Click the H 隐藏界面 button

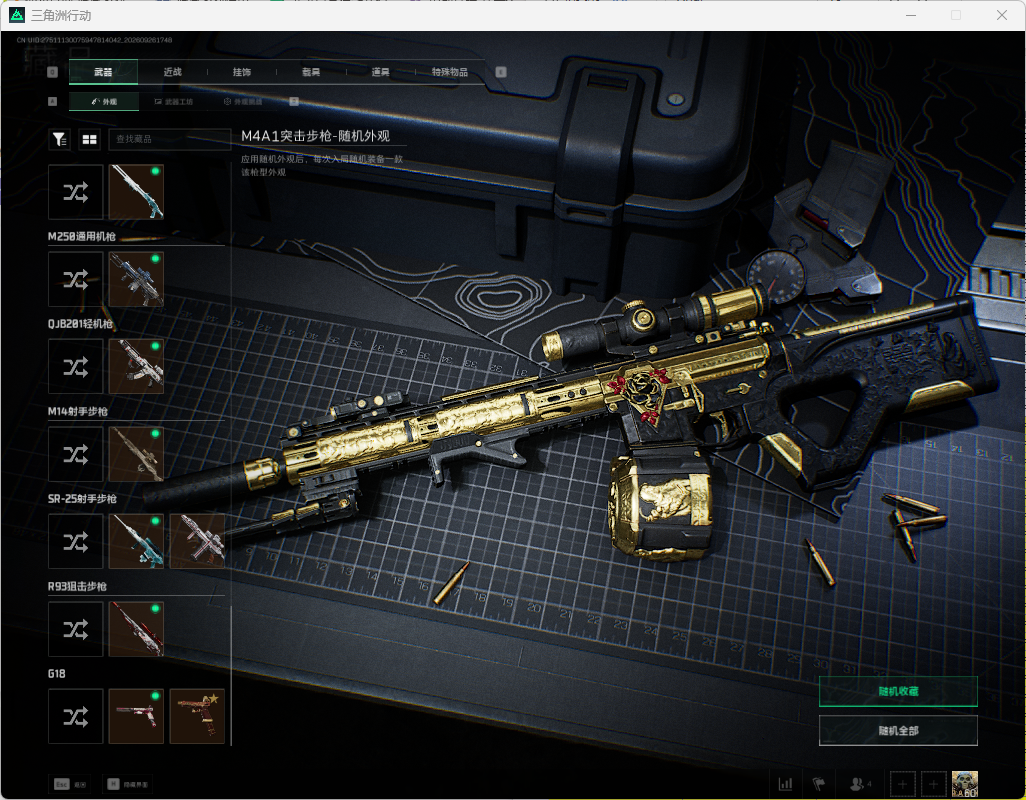(128, 784)
